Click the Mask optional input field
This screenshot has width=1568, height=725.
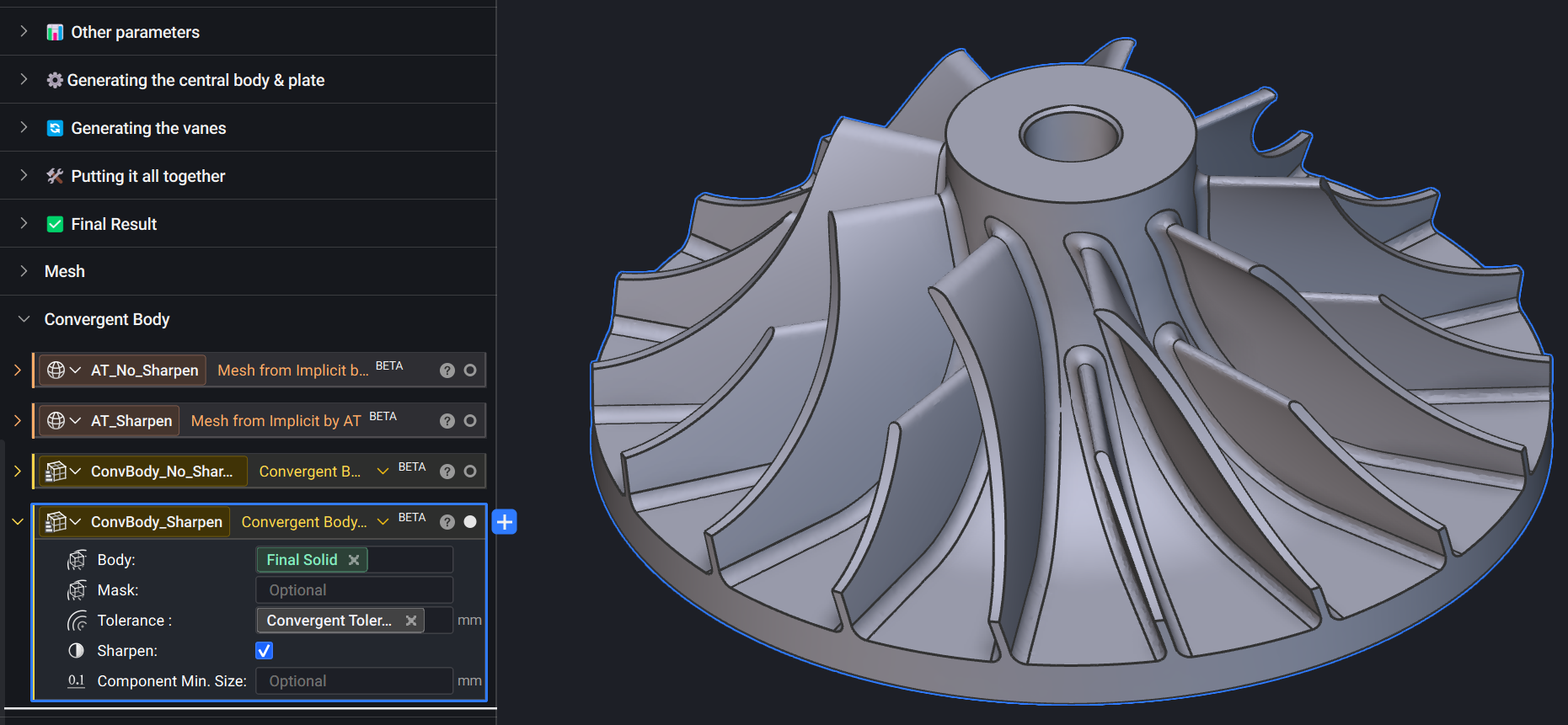[354, 590]
